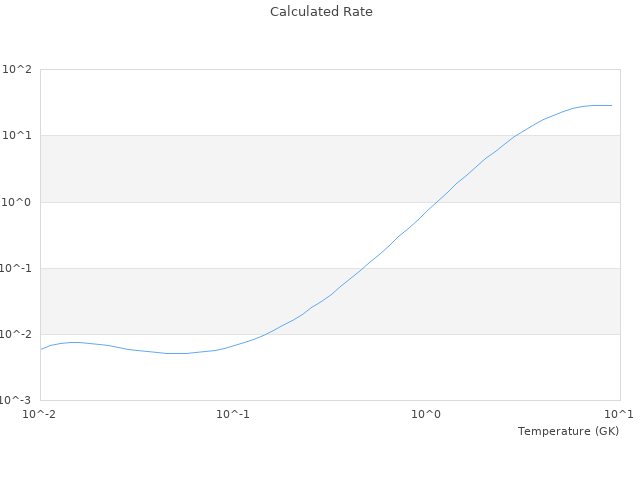The image size is (640, 480).
Task: Click the 10^1 tick label on the x-axis
Action: click(619, 414)
